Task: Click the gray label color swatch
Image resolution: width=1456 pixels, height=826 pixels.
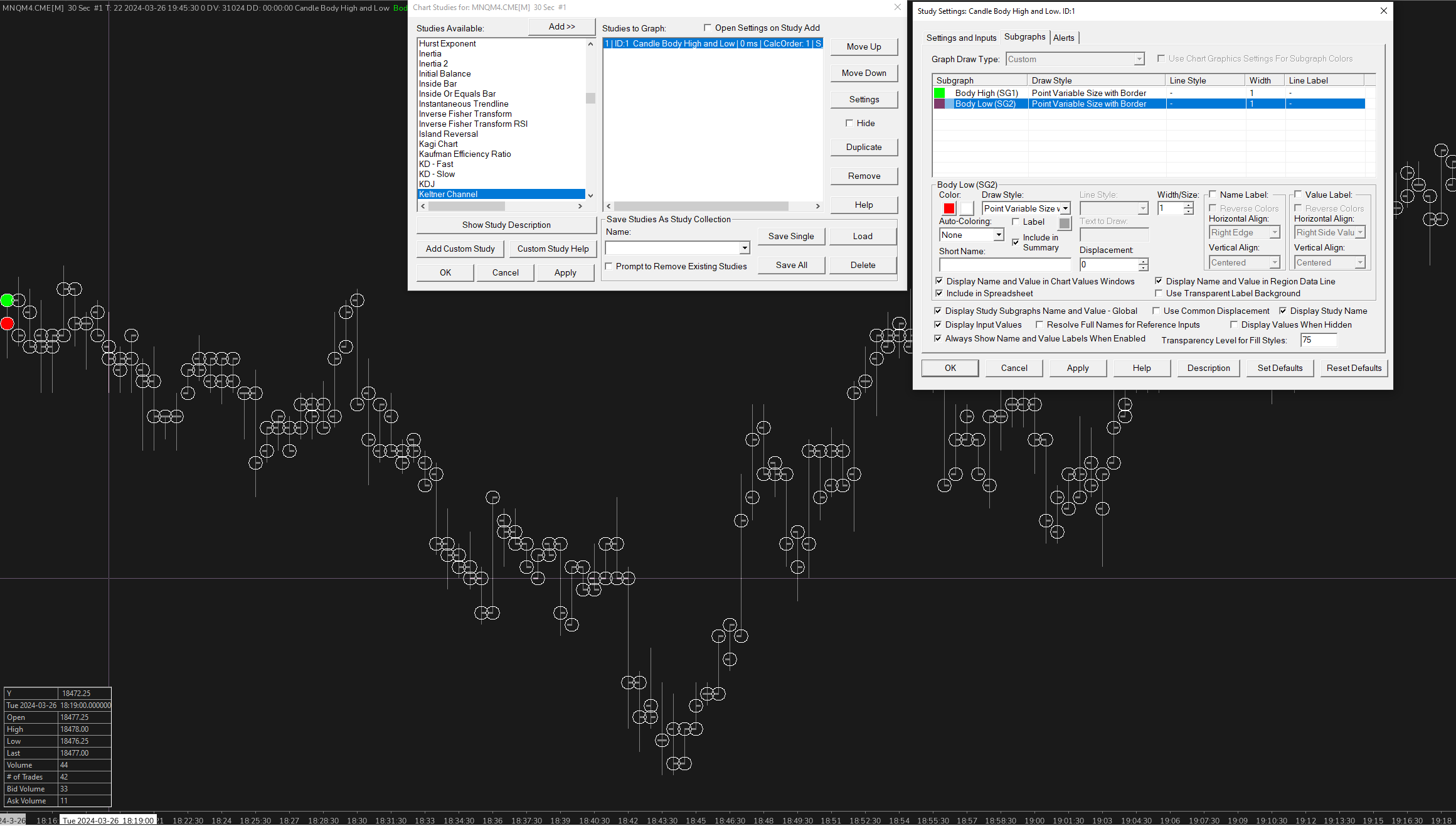Action: tap(1065, 223)
